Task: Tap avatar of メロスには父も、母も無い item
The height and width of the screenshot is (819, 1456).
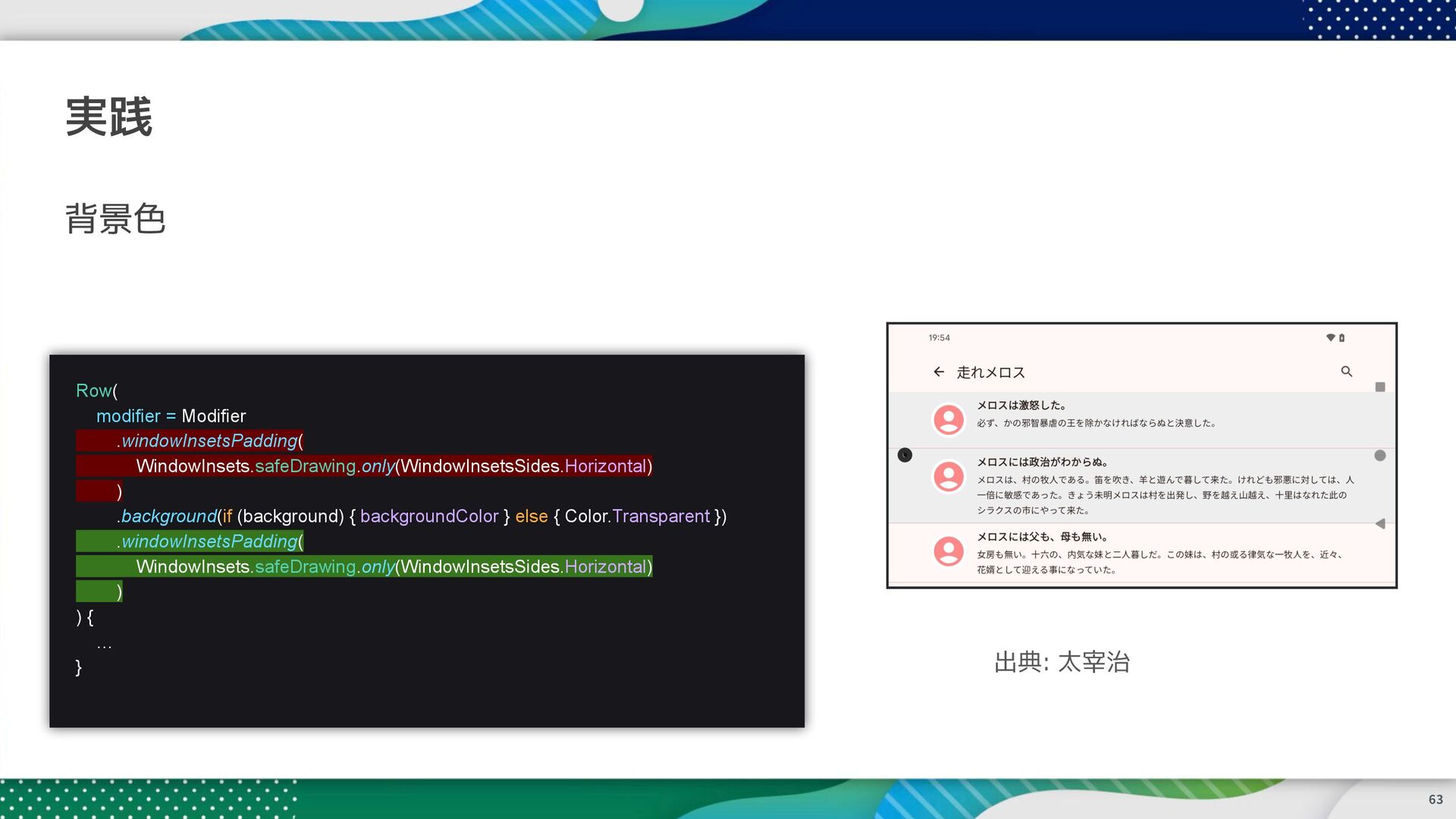Action: pos(948,551)
